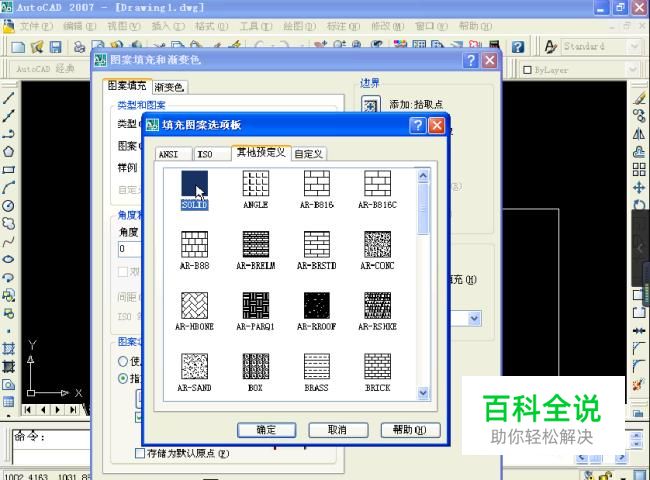Select the Polygon draw tool

[8, 152]
